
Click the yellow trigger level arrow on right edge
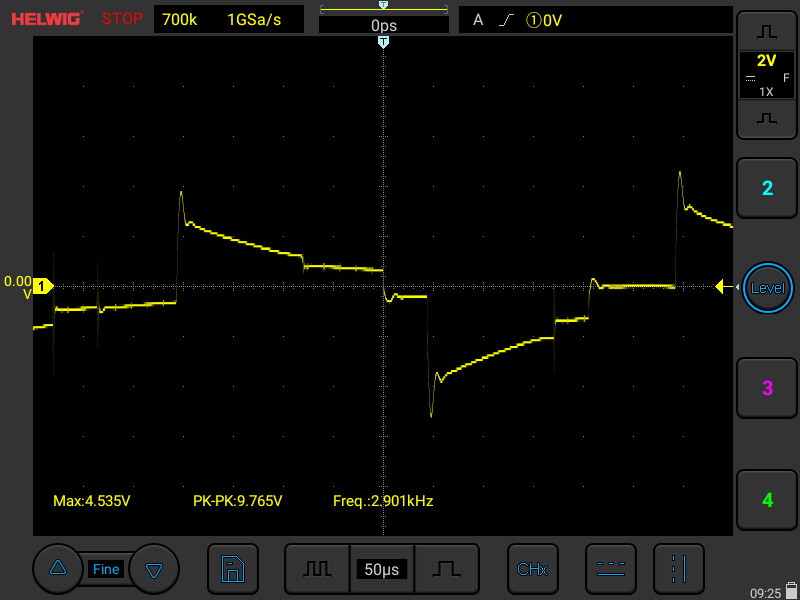pyautogui.click(x=723, y=287)
